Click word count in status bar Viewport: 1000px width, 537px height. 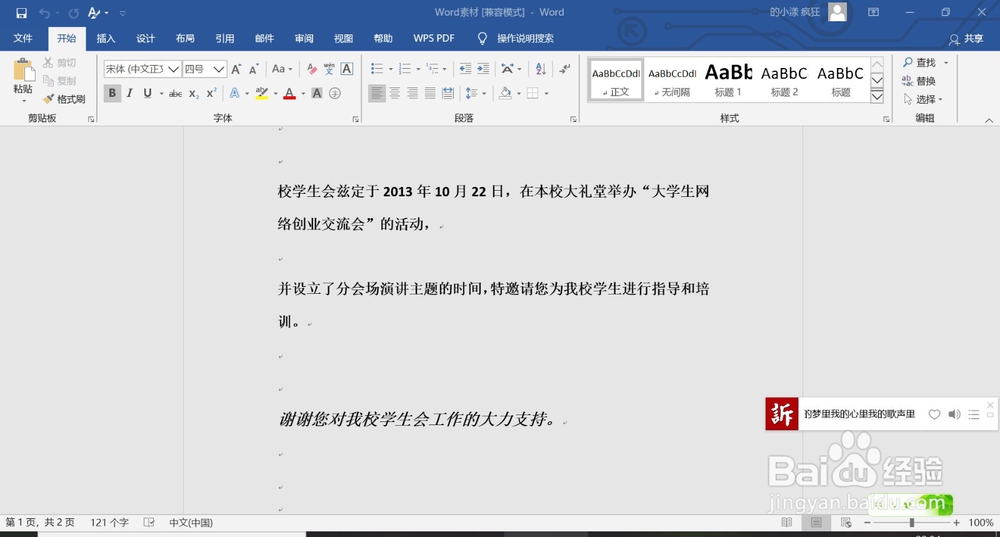[x=109, y=522]
